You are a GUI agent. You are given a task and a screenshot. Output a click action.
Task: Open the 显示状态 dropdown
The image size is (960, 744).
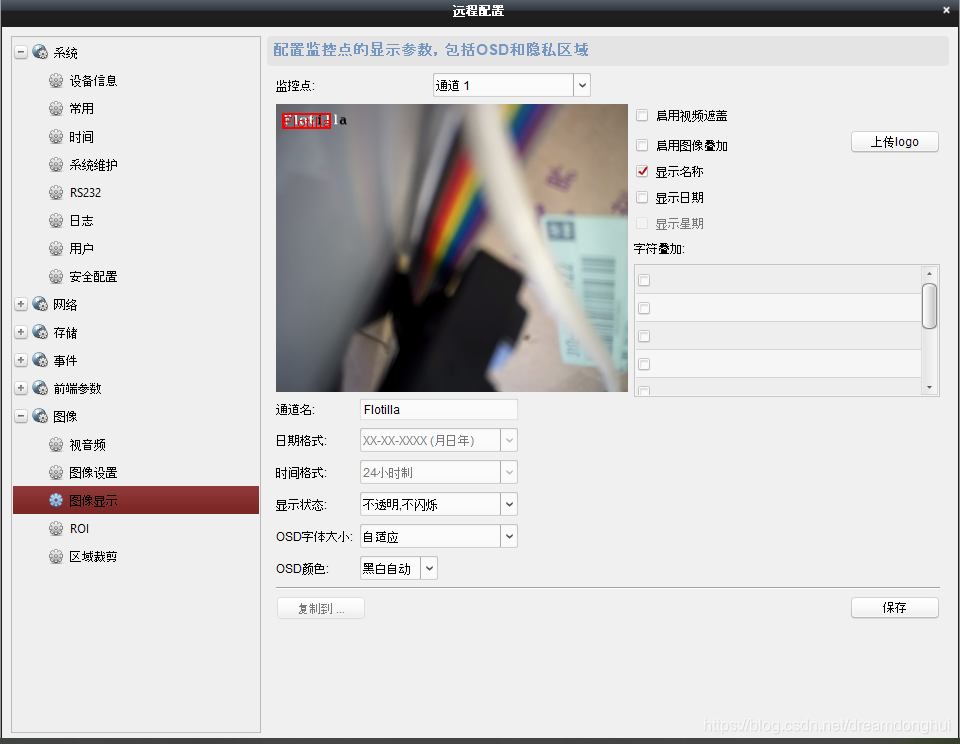click(x=509, y=505)
